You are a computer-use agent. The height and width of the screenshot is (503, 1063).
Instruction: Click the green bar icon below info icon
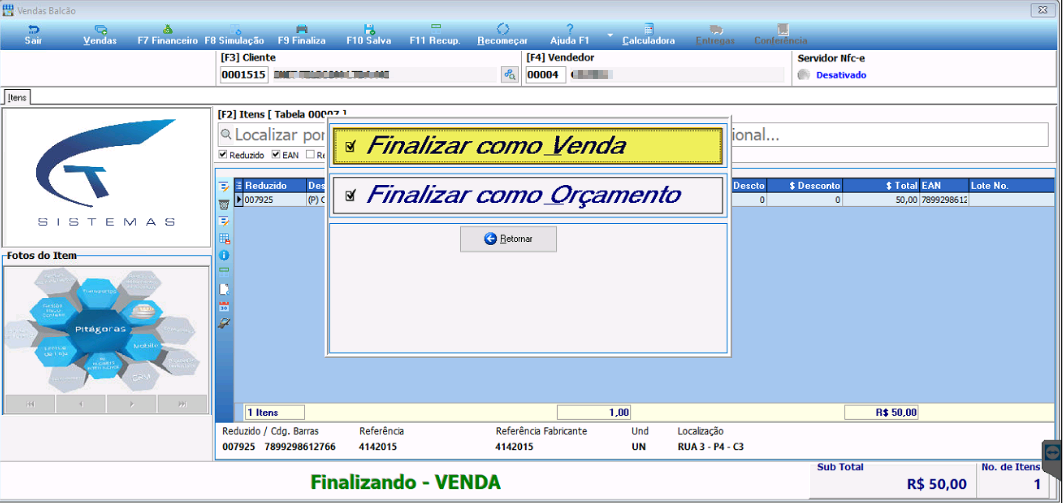tap(224, 272)
